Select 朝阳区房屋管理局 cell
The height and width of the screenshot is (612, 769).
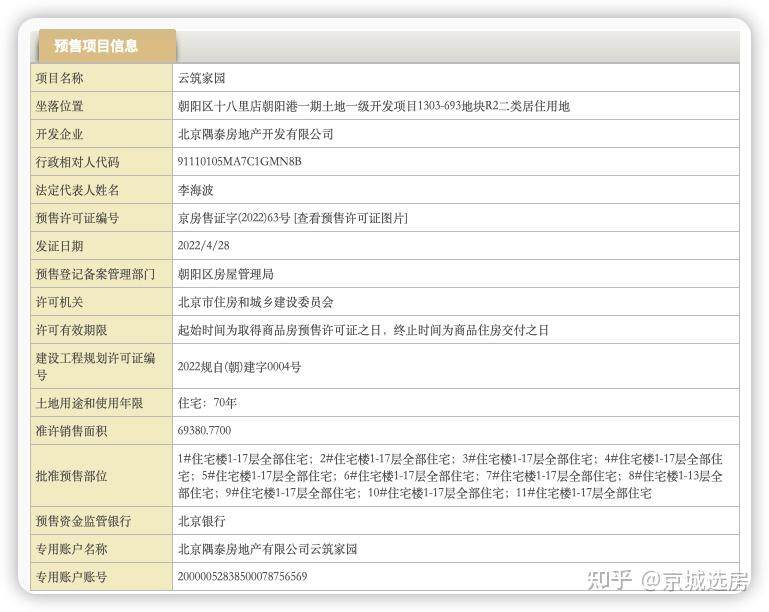(x=225, y=274)
